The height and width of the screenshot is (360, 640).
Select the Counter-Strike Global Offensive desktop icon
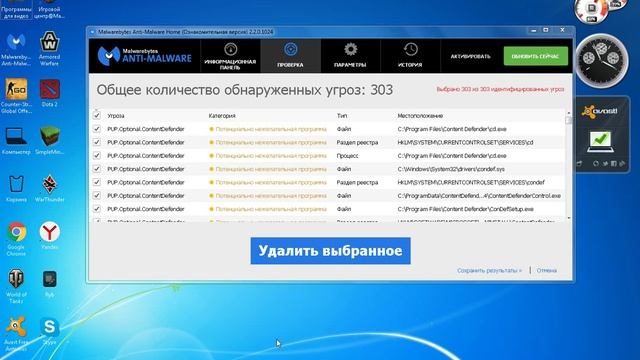(x=16, y=96)
